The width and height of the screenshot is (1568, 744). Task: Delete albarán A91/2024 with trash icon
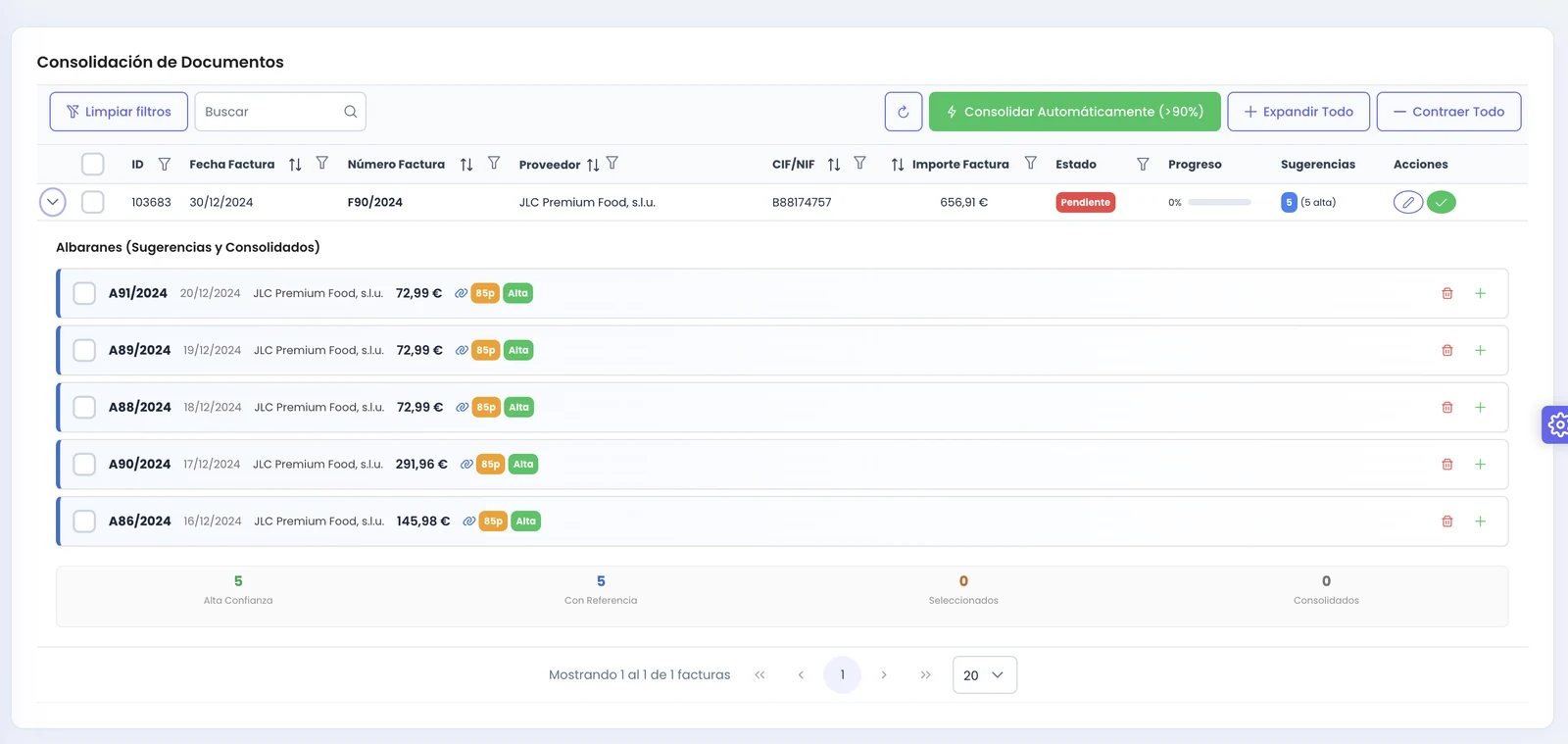pos(1447,293)
